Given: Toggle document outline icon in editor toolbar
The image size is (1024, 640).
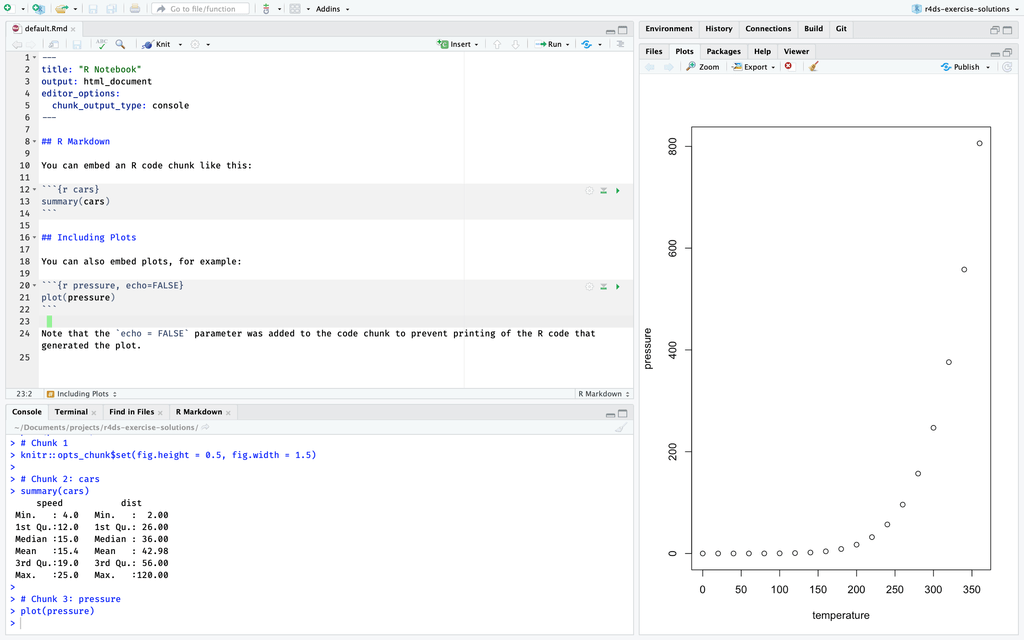Looking at the screenshot, I should tap(620, 44).
